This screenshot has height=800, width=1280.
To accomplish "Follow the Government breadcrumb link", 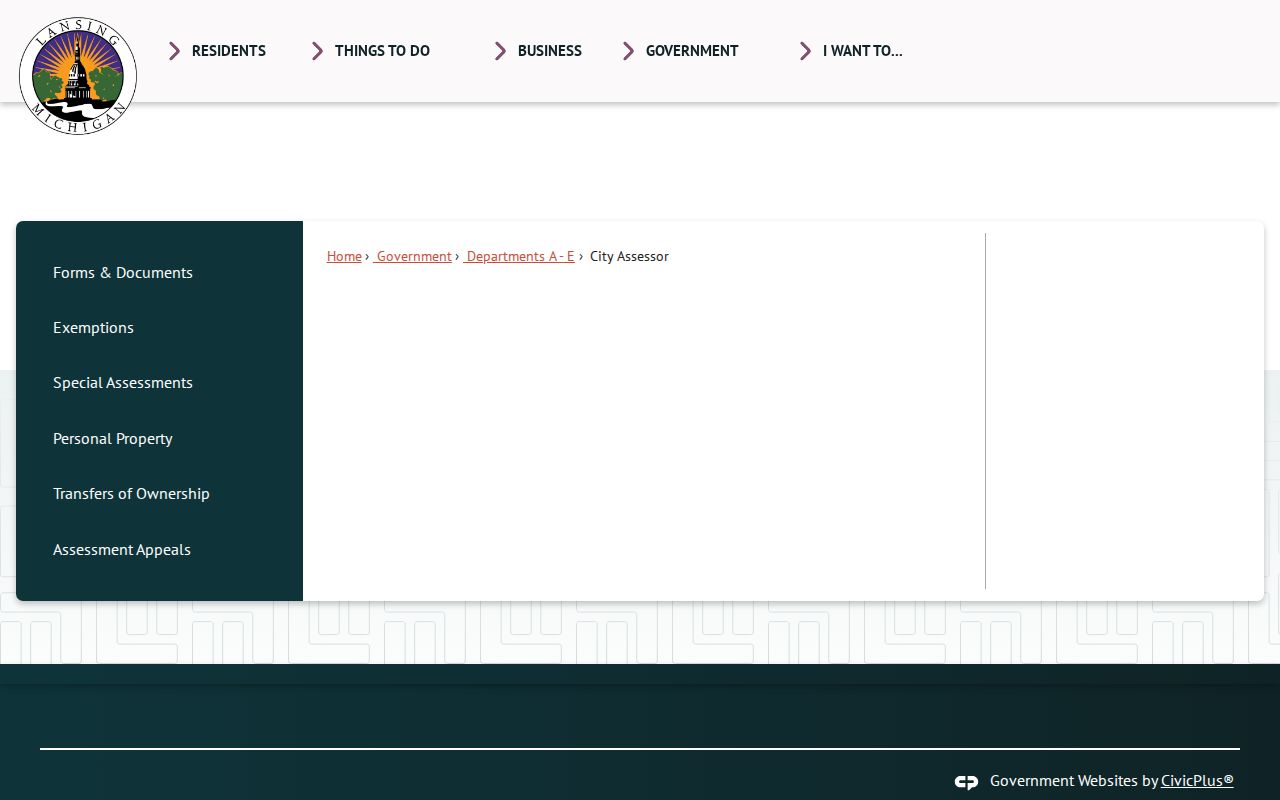I will point(413,256).
